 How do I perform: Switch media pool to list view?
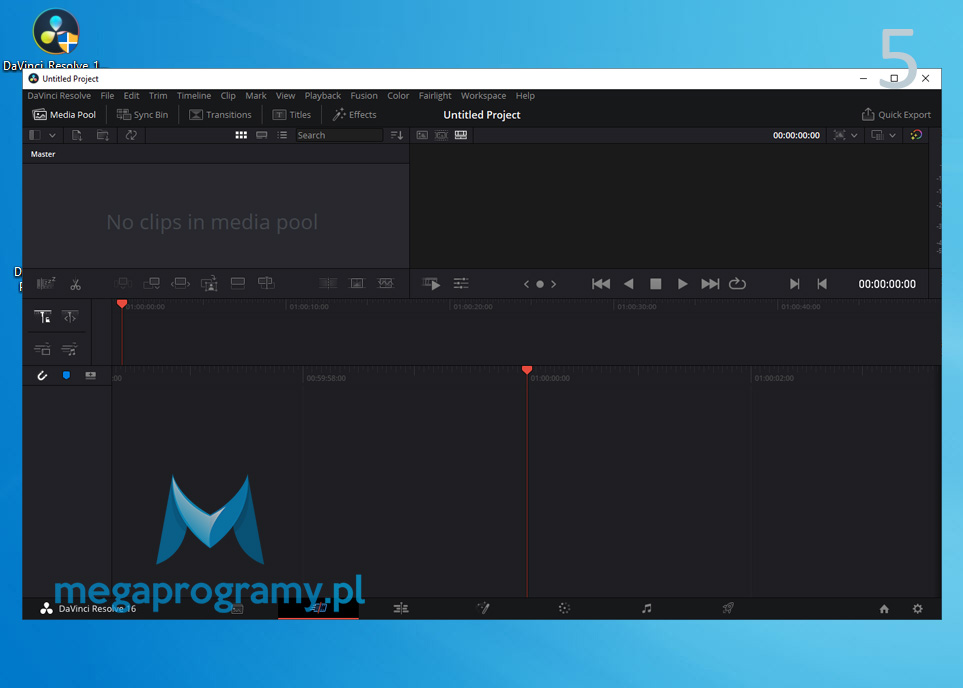282,135
